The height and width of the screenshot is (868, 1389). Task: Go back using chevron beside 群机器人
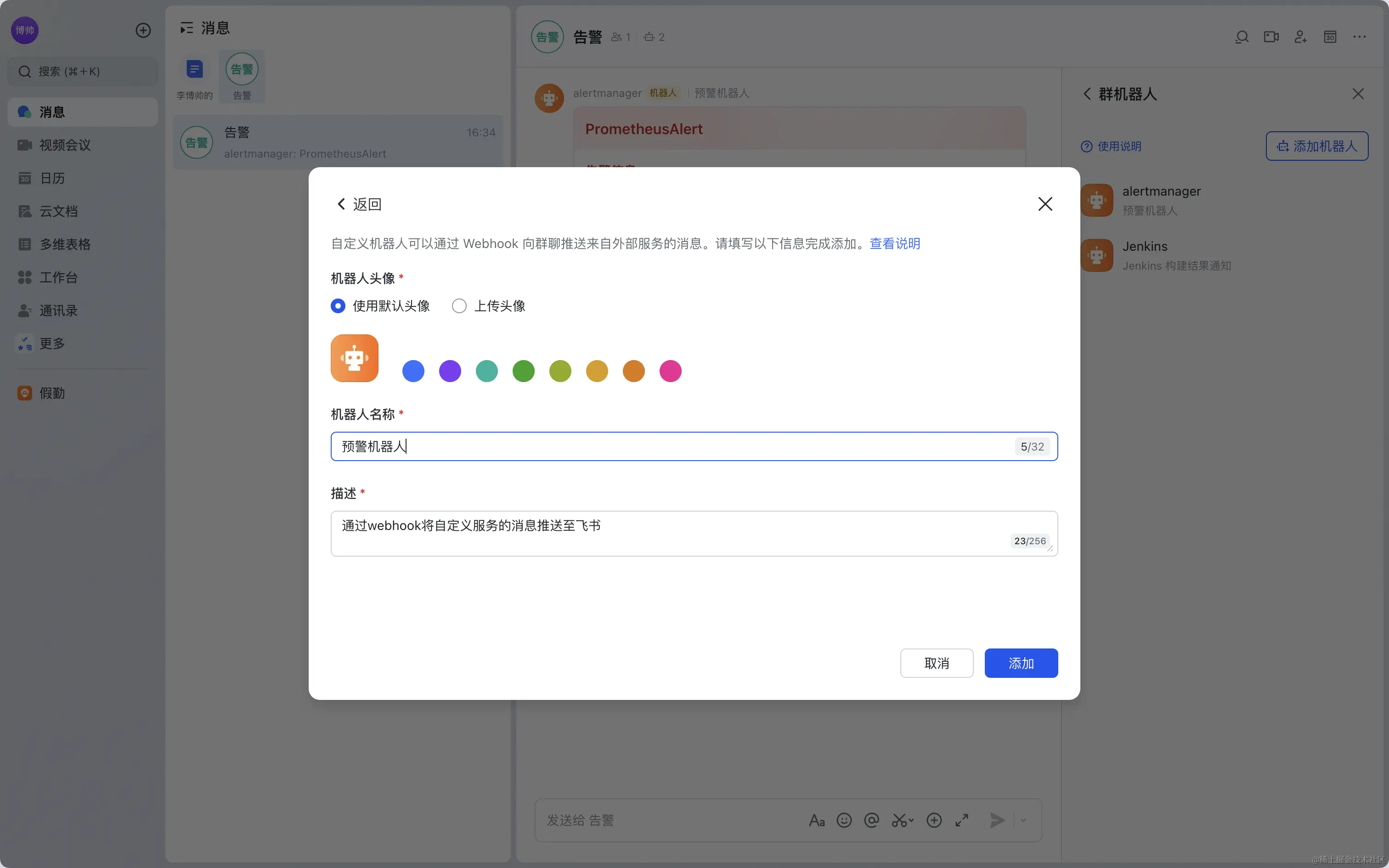click(1086, 94)
